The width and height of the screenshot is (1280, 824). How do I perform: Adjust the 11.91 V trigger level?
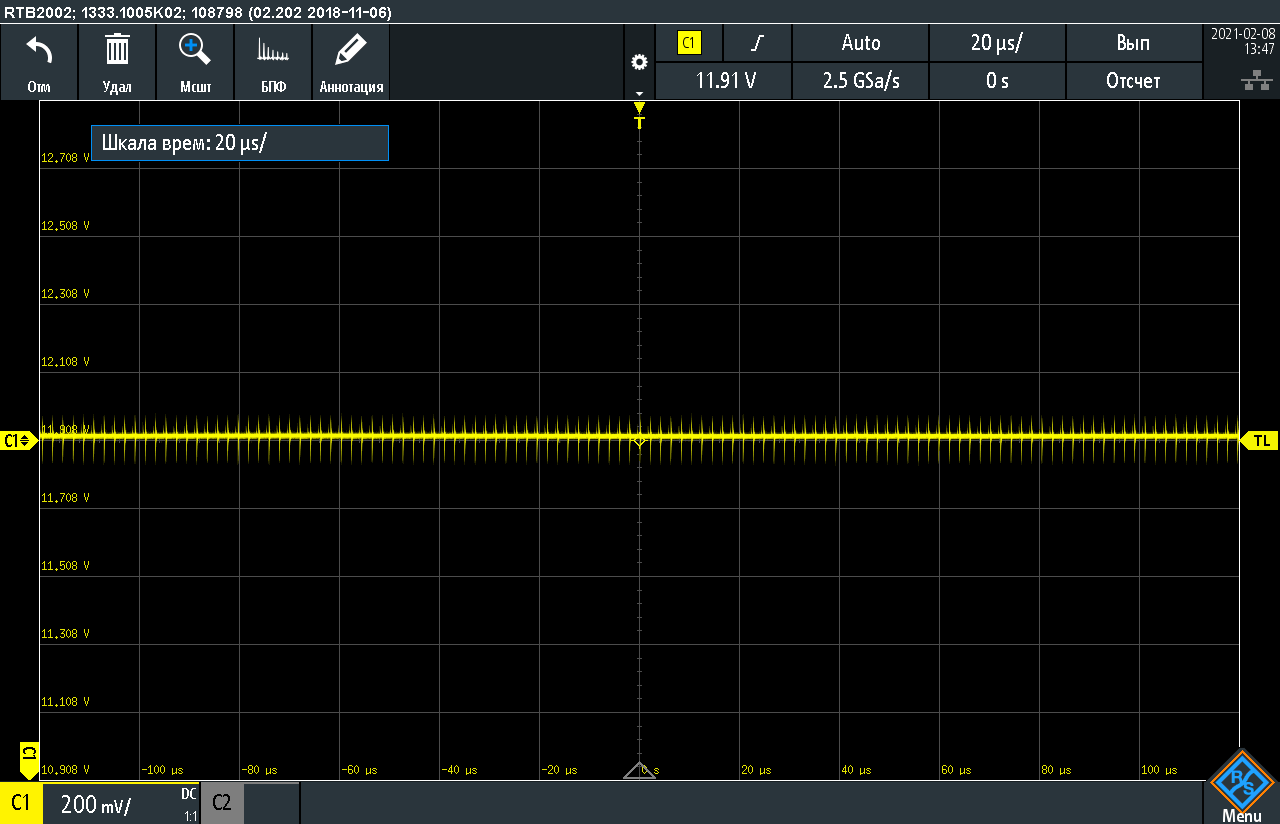[724, 81]
